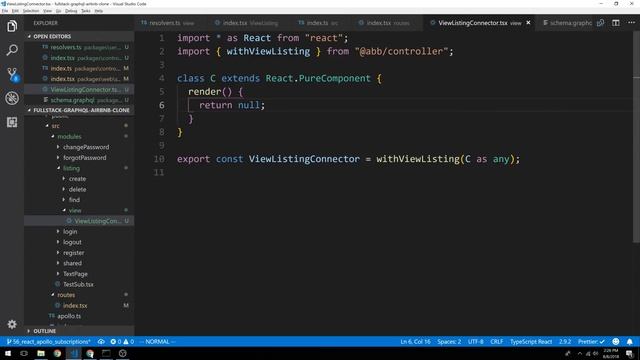Split the editor with split icon
The width and height of the screenshot is (640, 360).
tap(616, 23)
